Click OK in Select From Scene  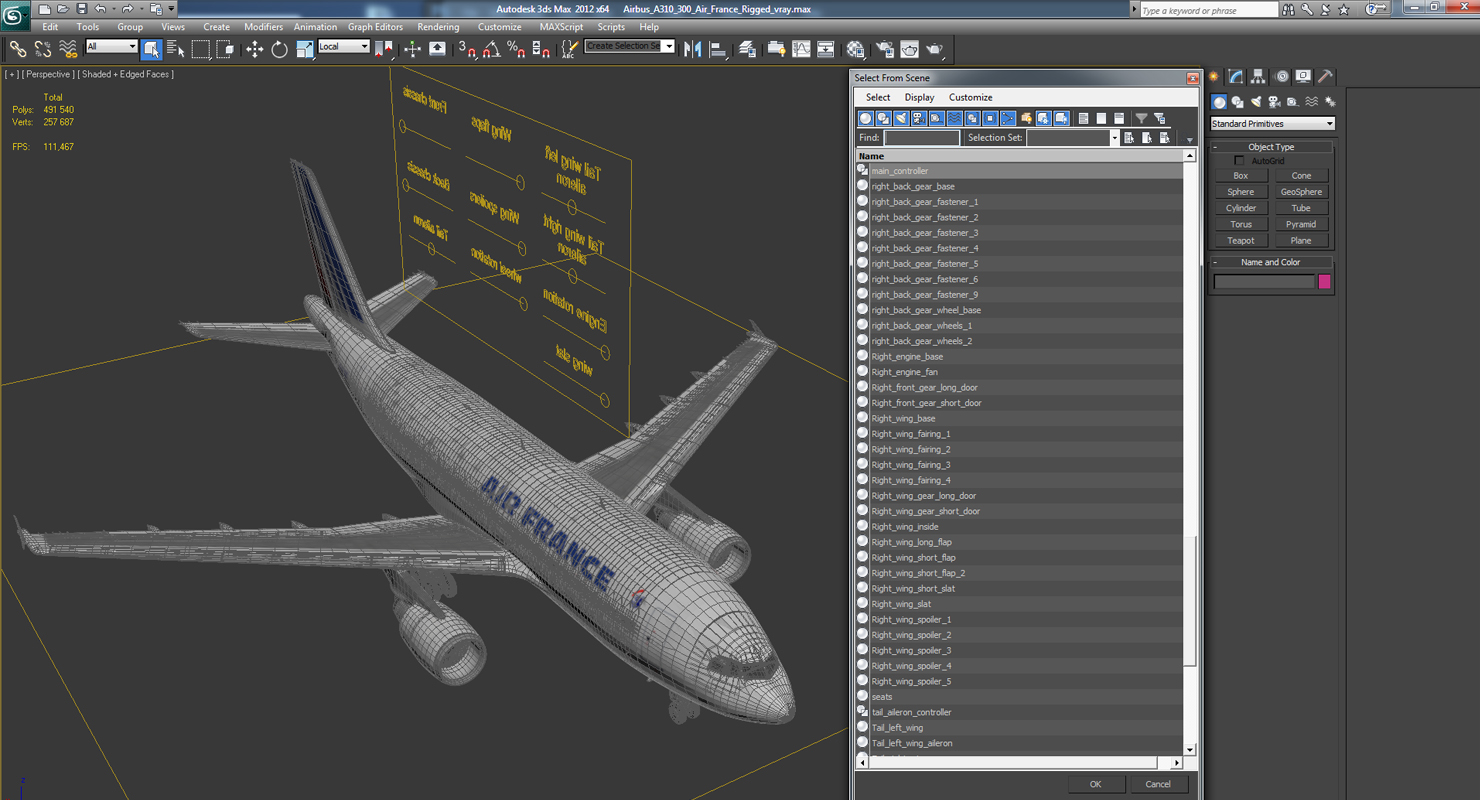click(1095, 784)
